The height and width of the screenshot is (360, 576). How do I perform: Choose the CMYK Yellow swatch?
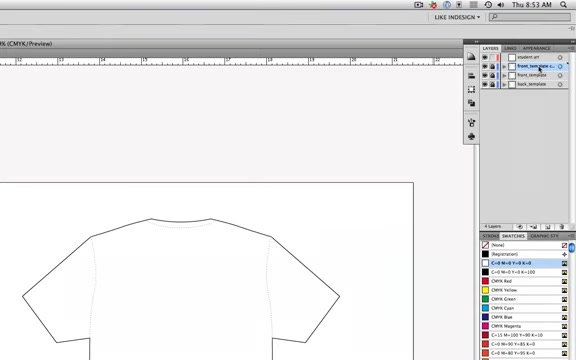point(524,290)
